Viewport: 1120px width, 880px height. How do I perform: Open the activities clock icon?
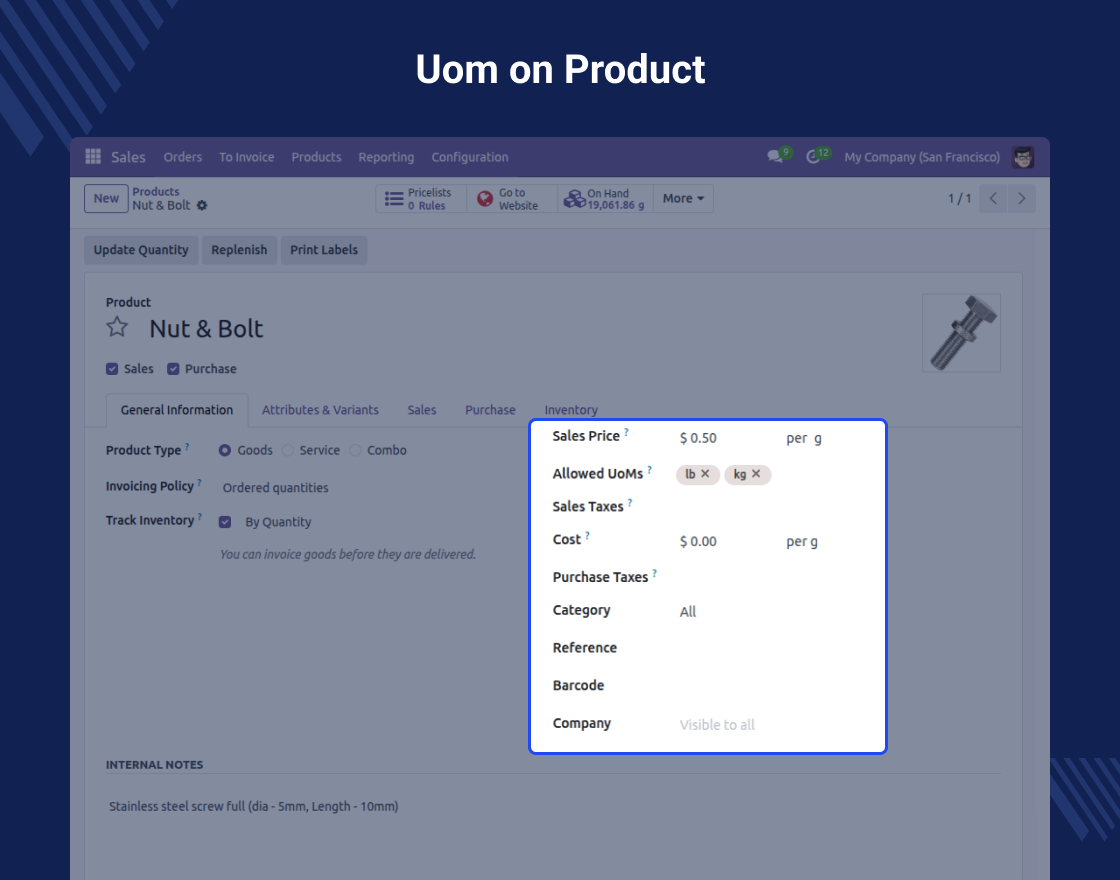coord(813,156)
